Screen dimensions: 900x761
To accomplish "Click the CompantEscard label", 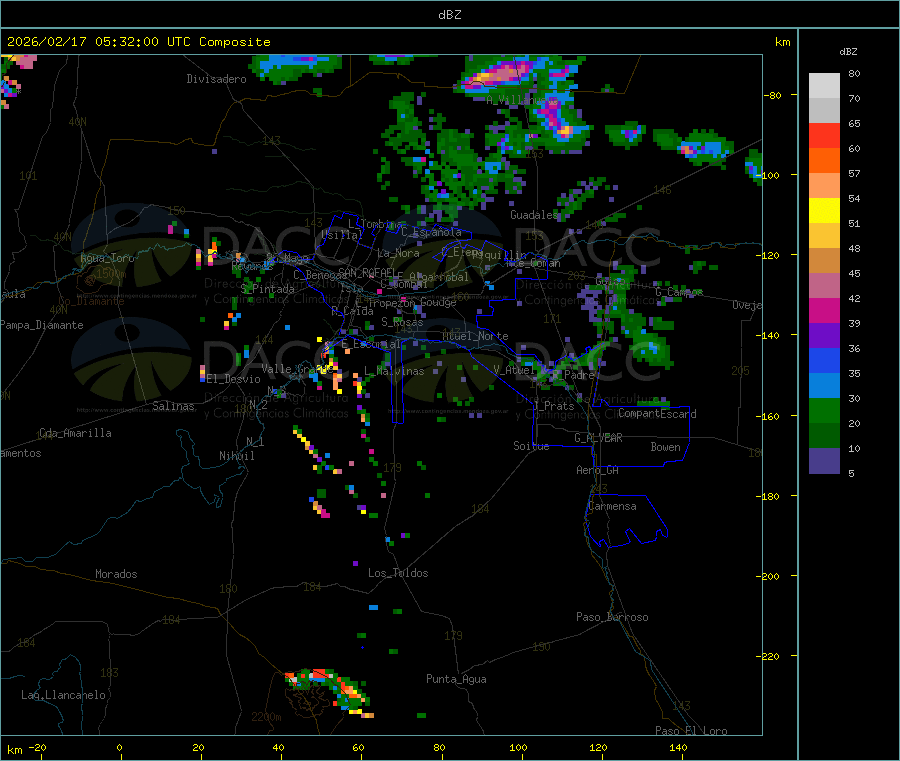I will coord(657,414).
